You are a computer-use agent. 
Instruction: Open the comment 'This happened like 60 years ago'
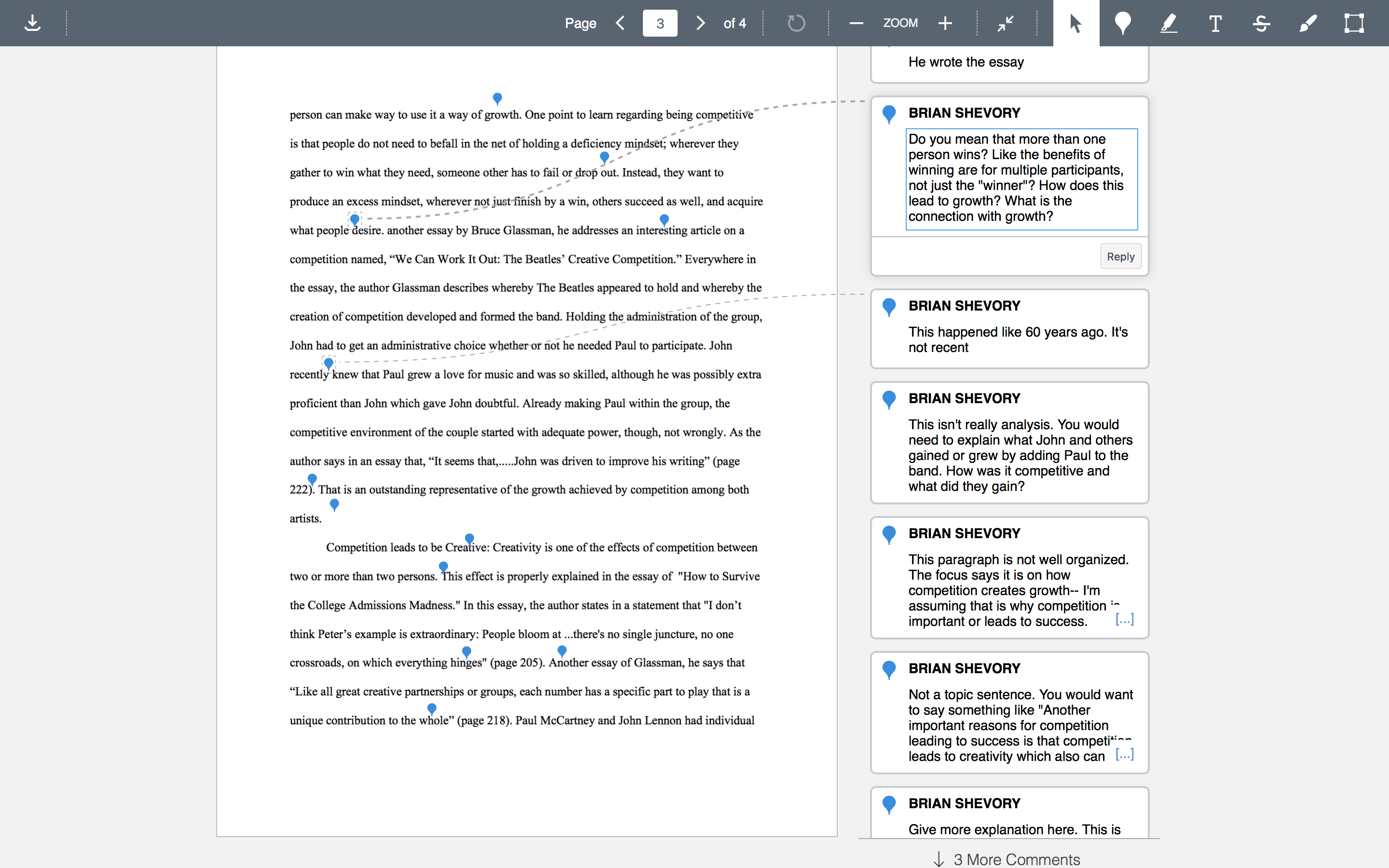pos(1009,329)
